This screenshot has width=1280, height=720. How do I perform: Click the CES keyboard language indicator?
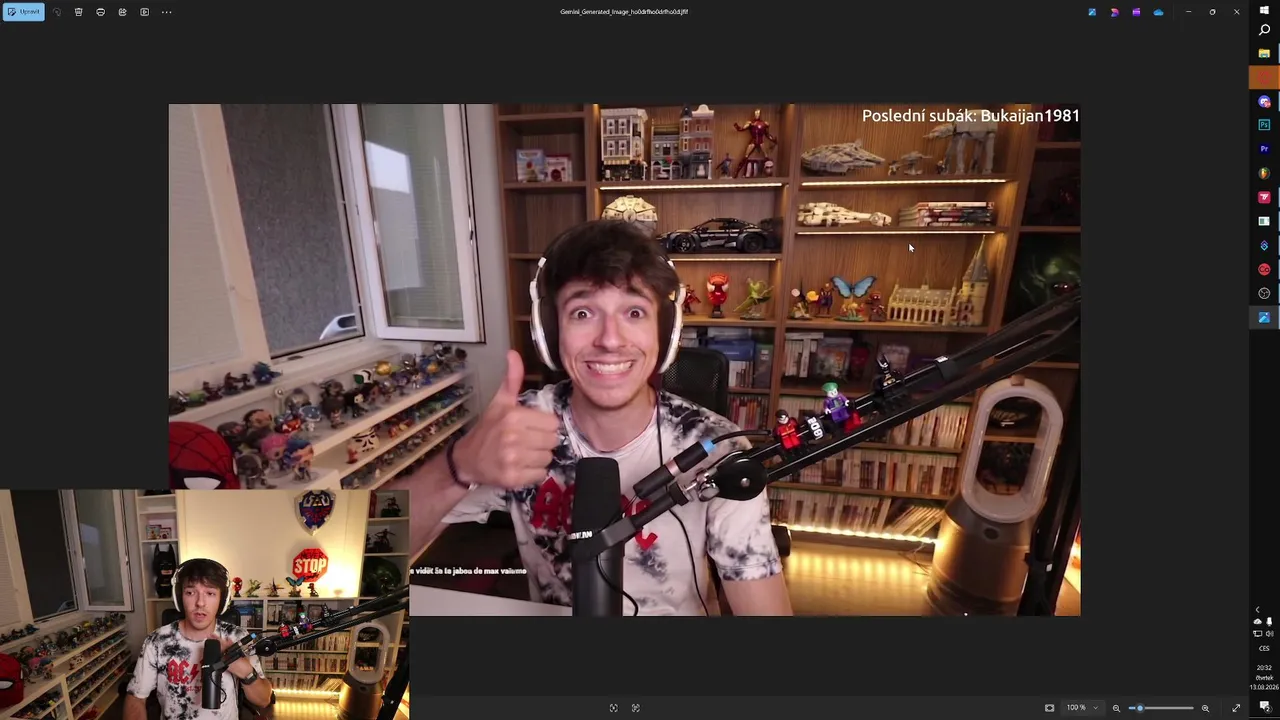1264,648
